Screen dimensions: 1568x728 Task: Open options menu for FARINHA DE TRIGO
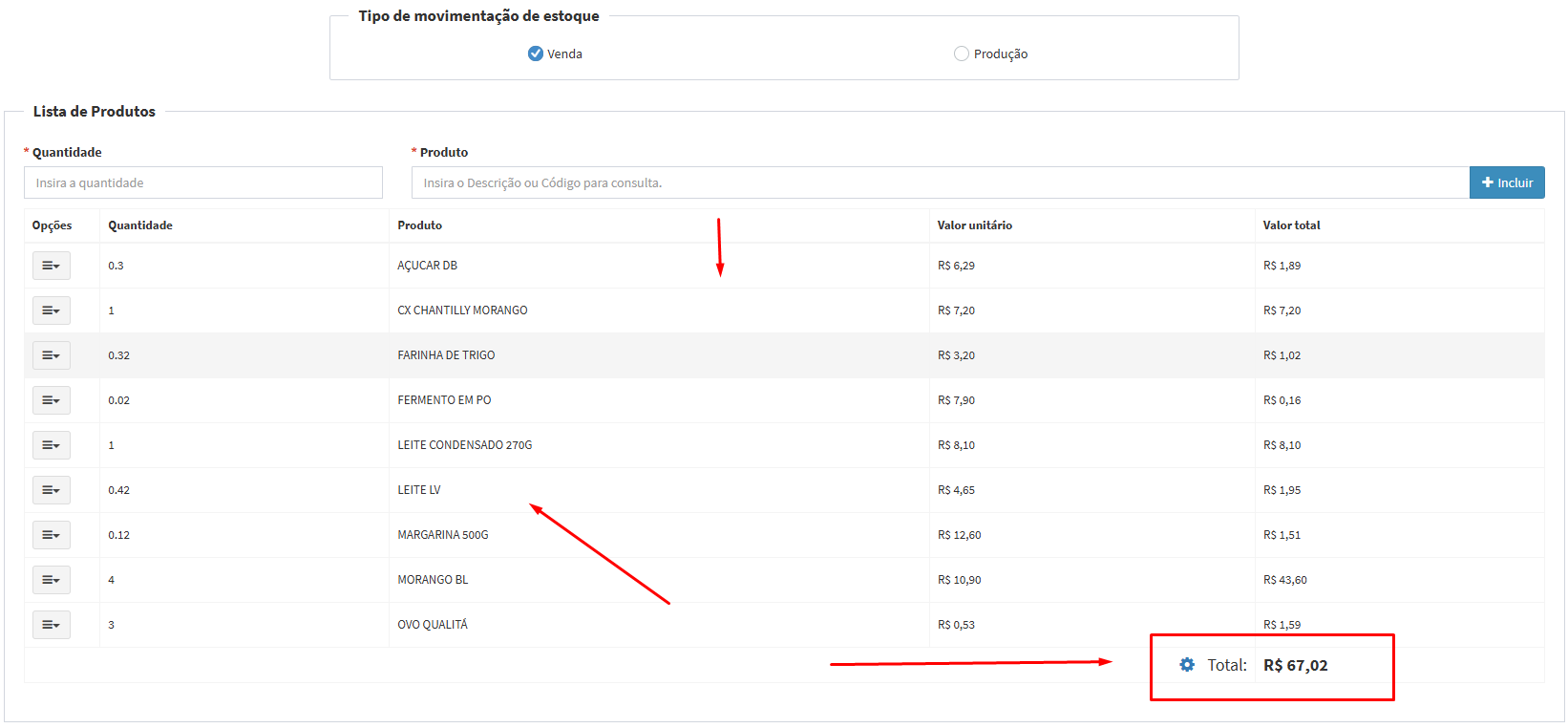(52, 355)
